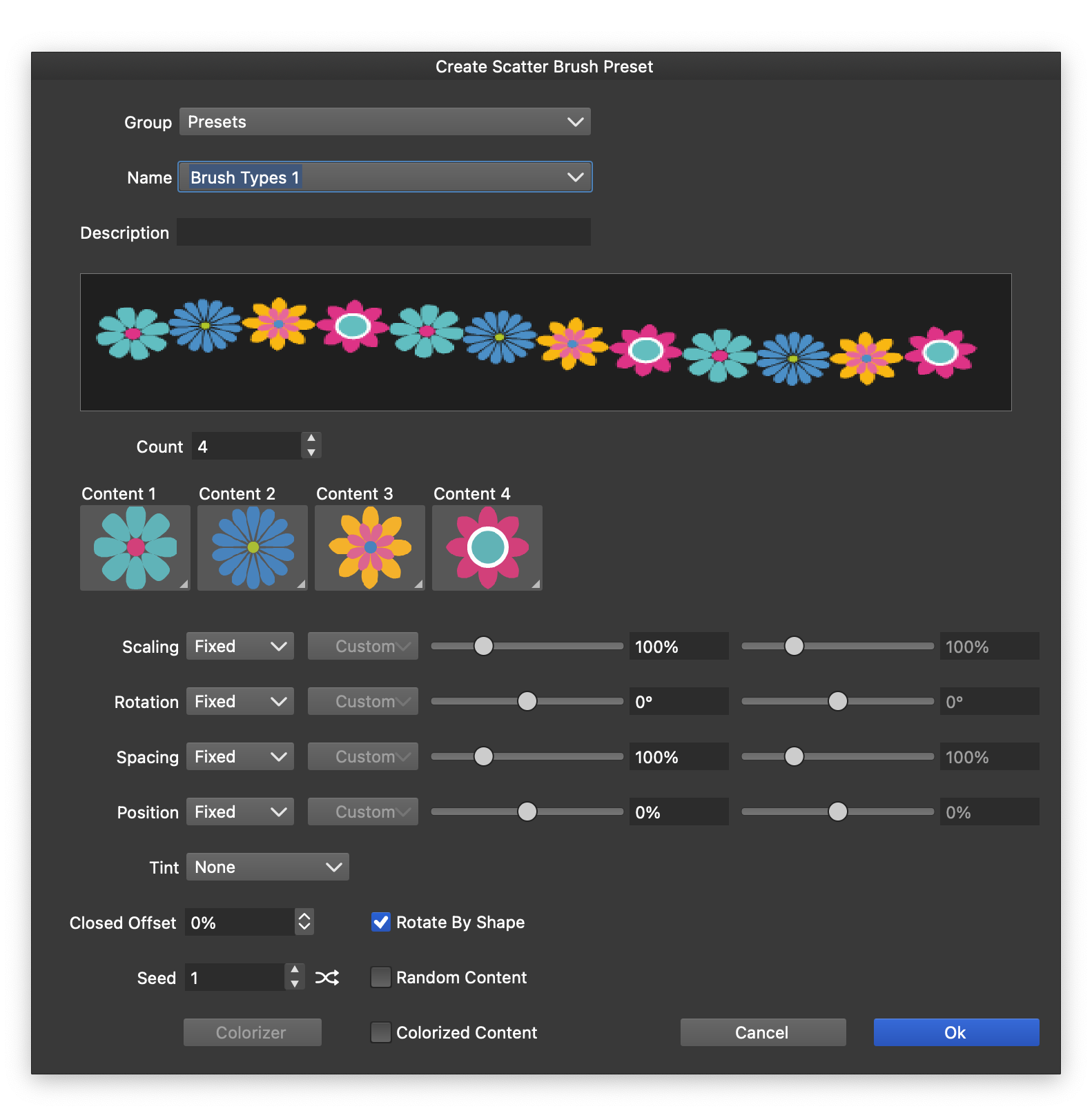1092x1111 pixels.
Task: Select the Content 1 teal flower thumbnail
Action: (x=135, y=548)
